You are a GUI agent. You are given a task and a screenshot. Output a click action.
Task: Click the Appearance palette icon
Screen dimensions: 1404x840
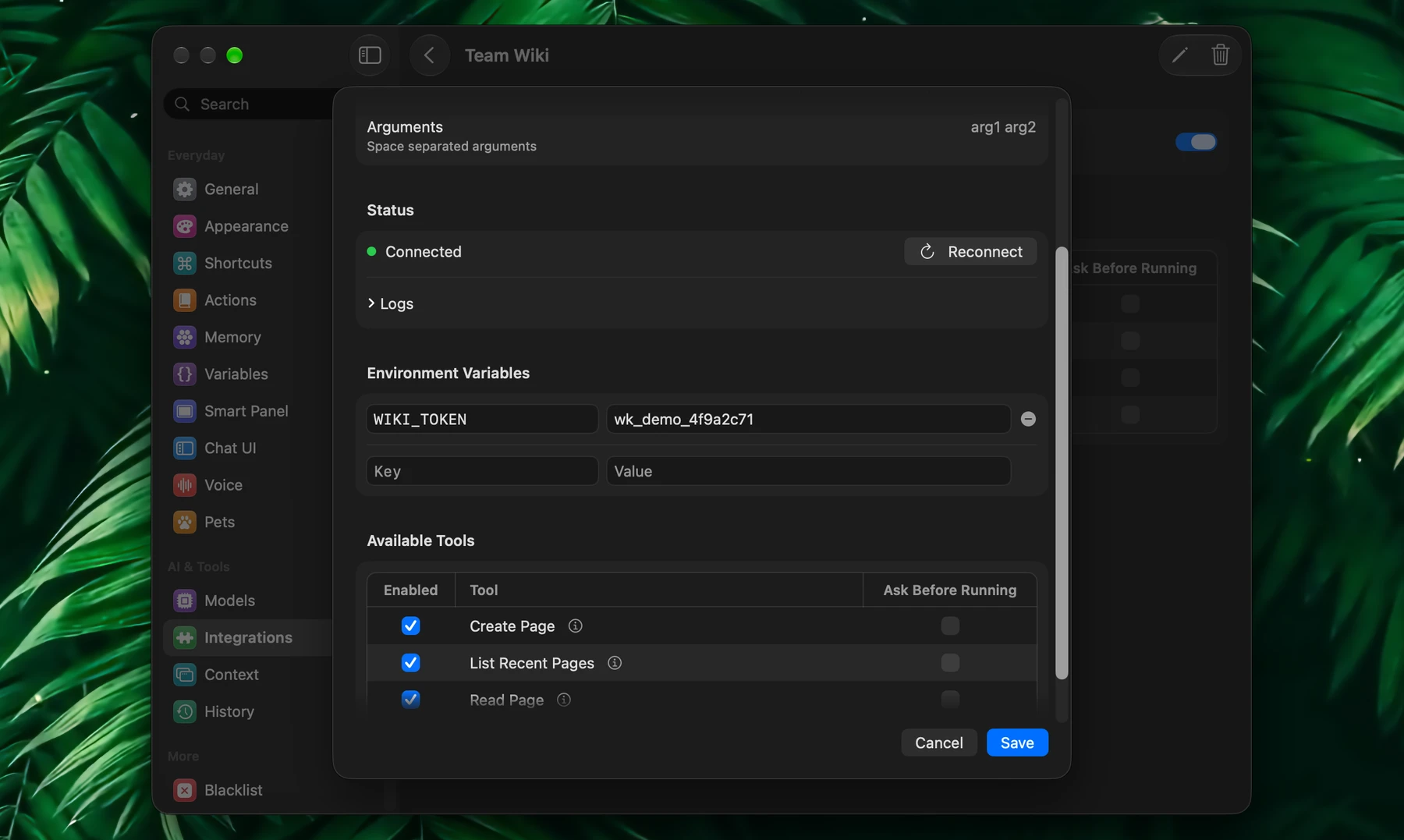tap(185, 226)
